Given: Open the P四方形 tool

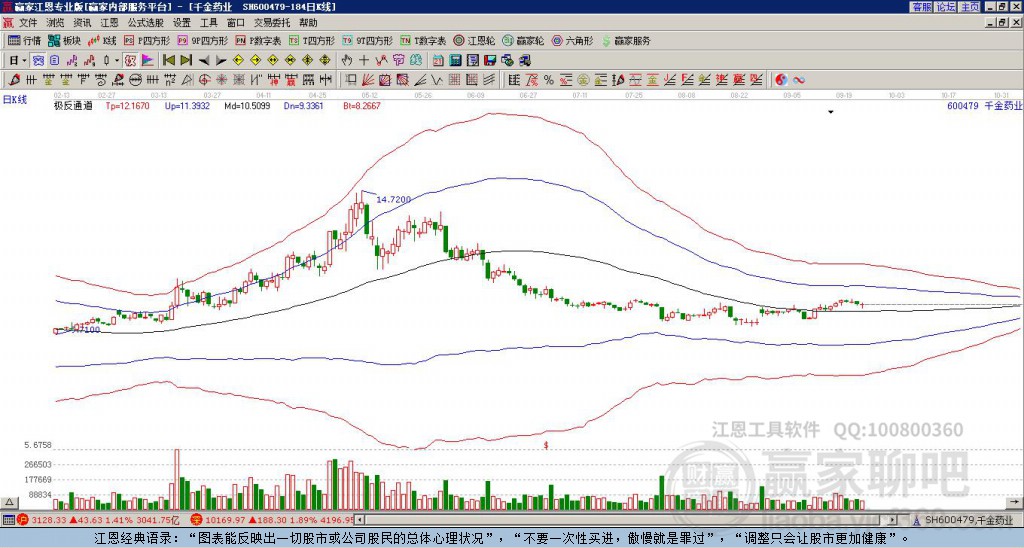Looking at the screenshot, I should click(x=147, y=40).
